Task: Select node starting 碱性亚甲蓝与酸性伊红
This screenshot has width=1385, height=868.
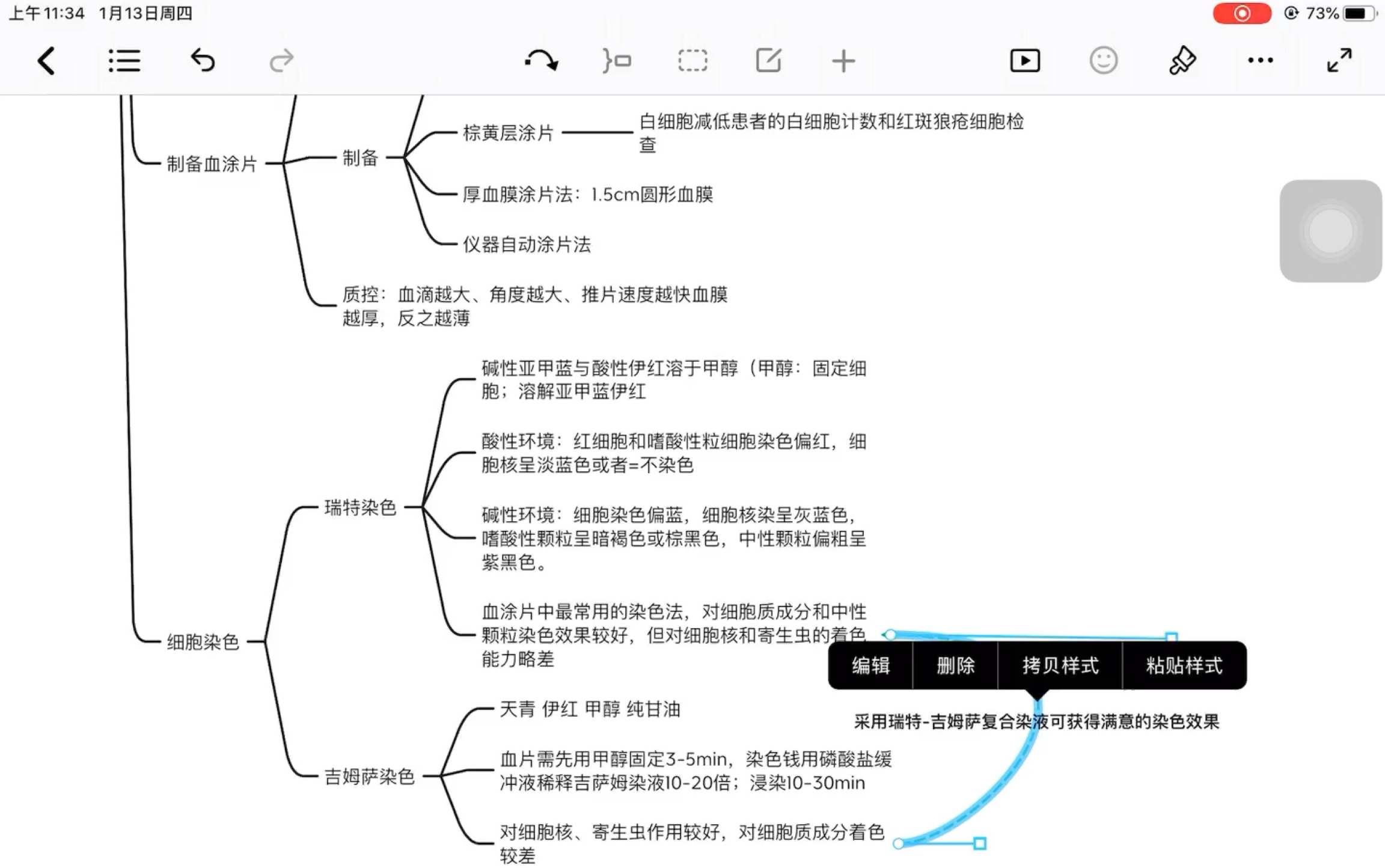Action: click(674, 379)
